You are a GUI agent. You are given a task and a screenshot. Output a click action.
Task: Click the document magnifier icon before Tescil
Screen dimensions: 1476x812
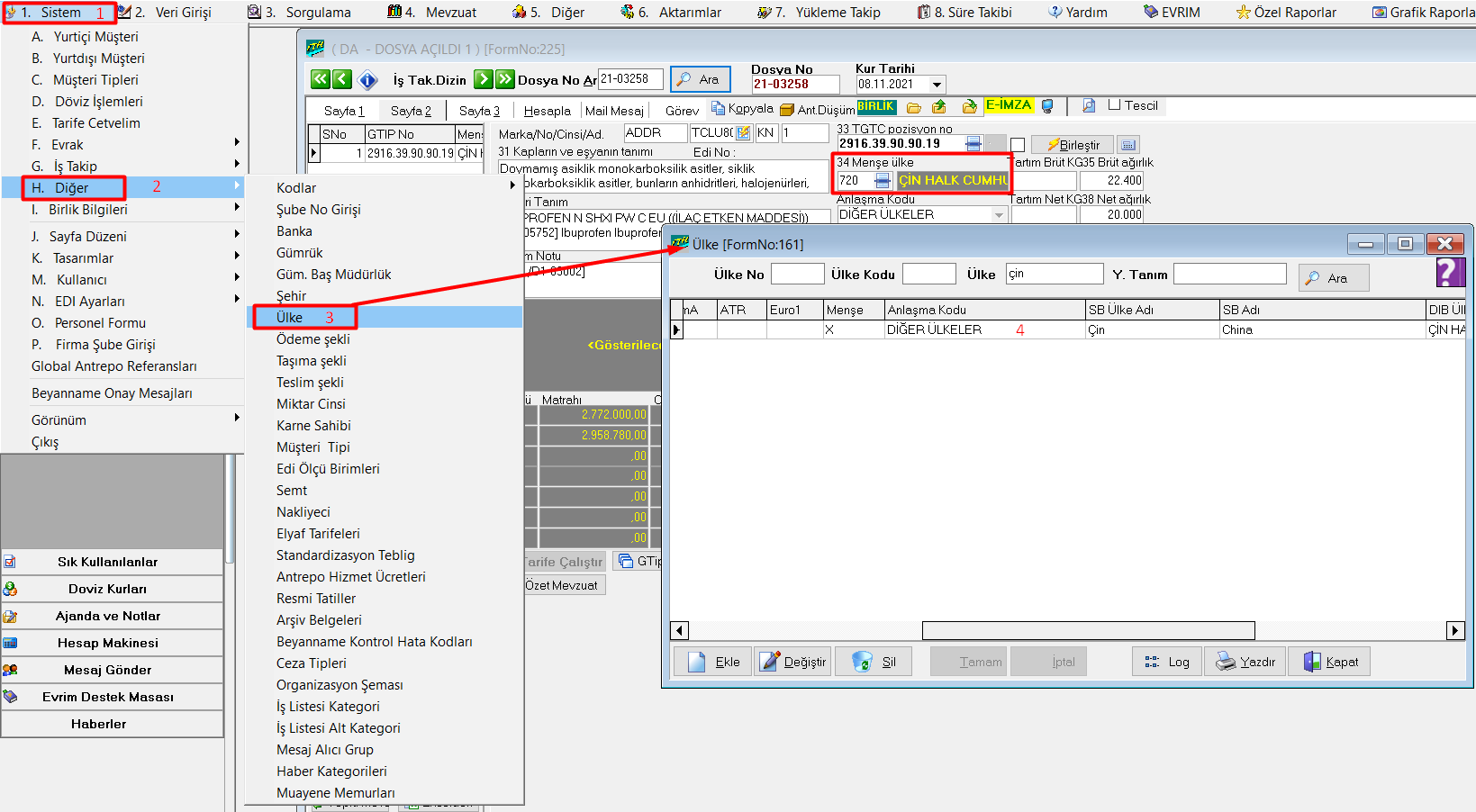pos(1089,105)
